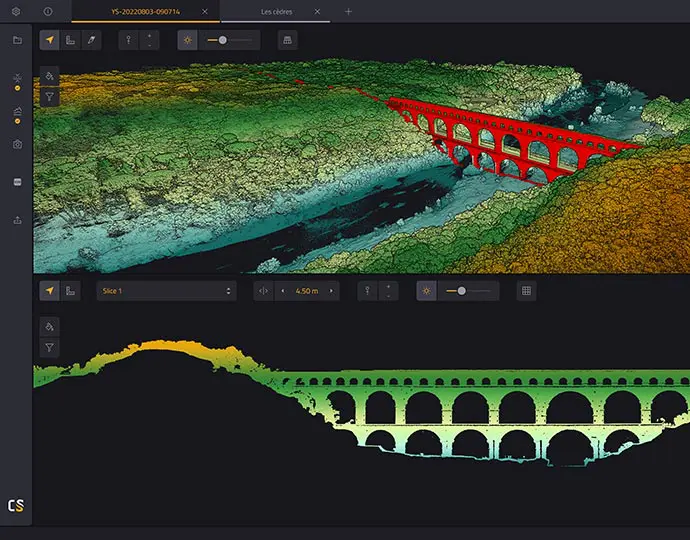Decrease slice thickness with left arrow
690x540 pixels.
point(281,291)
